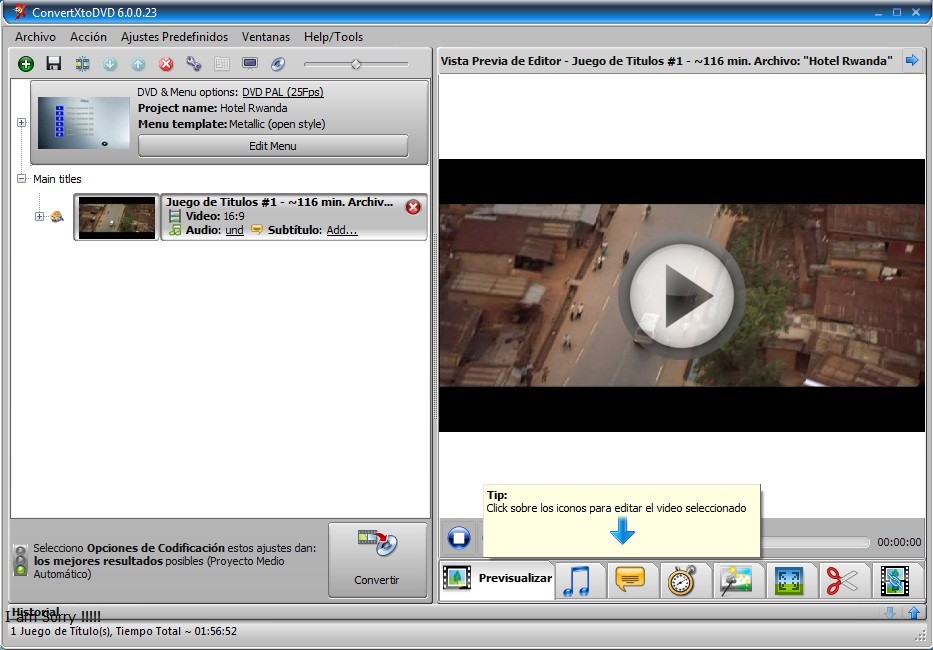The image size is (933, 650).
Task: Move title up with blue up arrow
Action: click(138, 64)
